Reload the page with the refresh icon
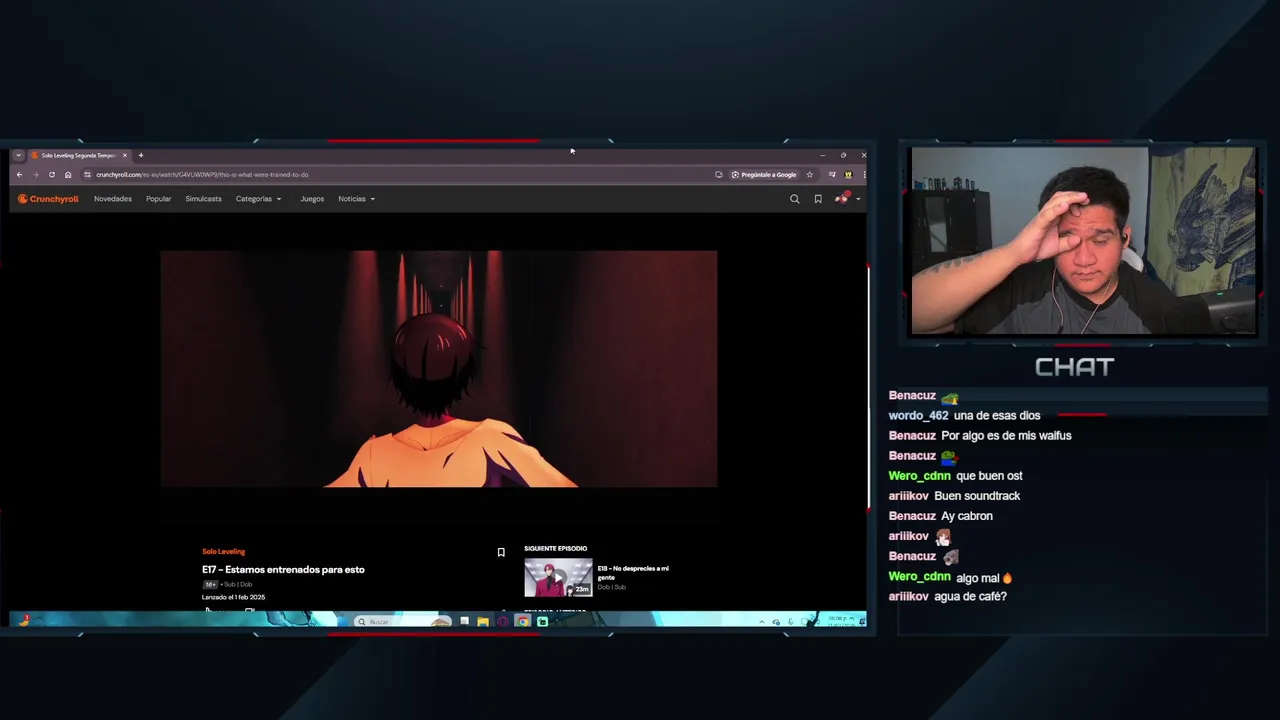Screen dimensions: 1280x720 (x=52, y=175)
